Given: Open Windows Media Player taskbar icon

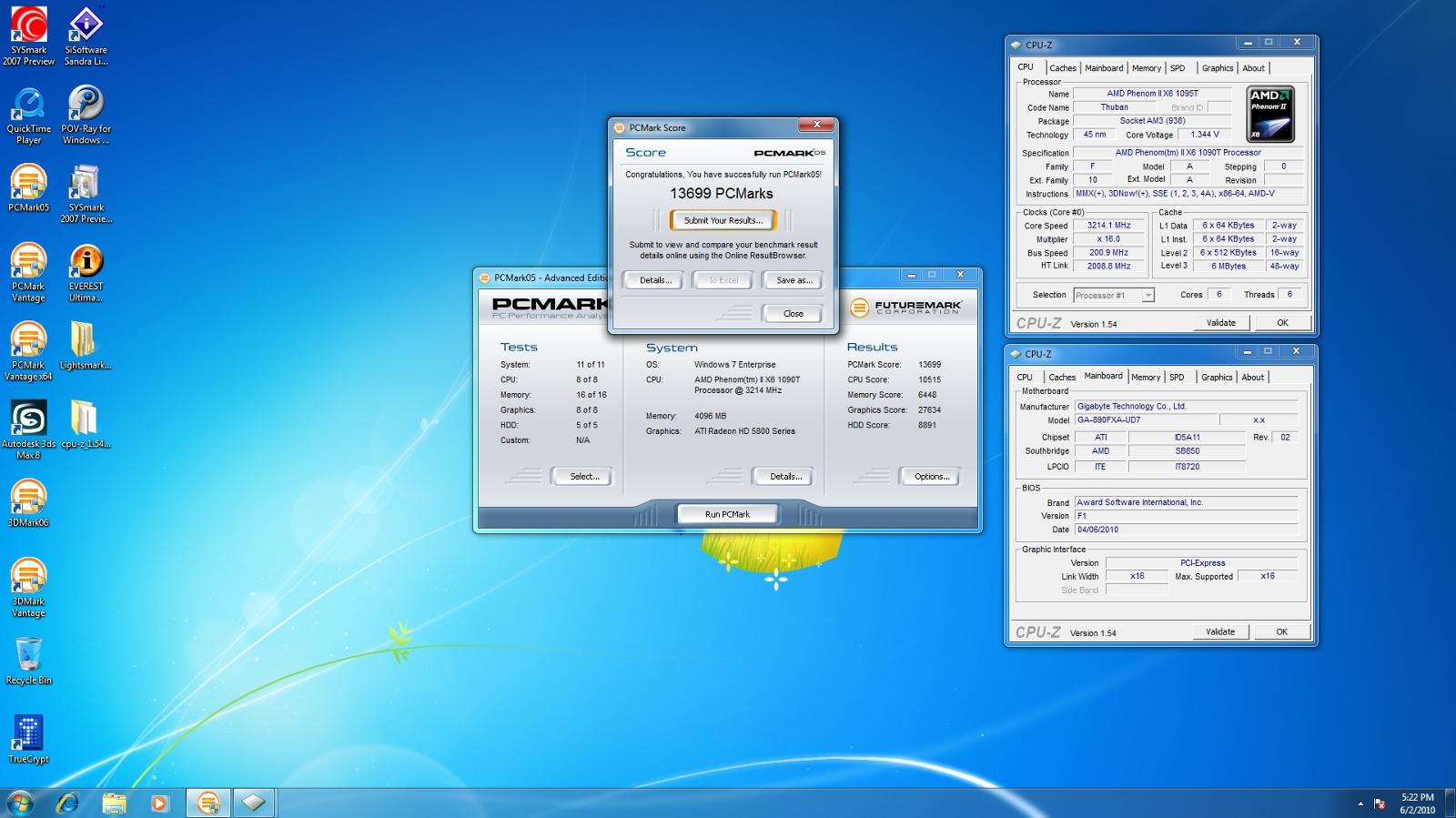Looking at the screenshot, I should 159,803.
